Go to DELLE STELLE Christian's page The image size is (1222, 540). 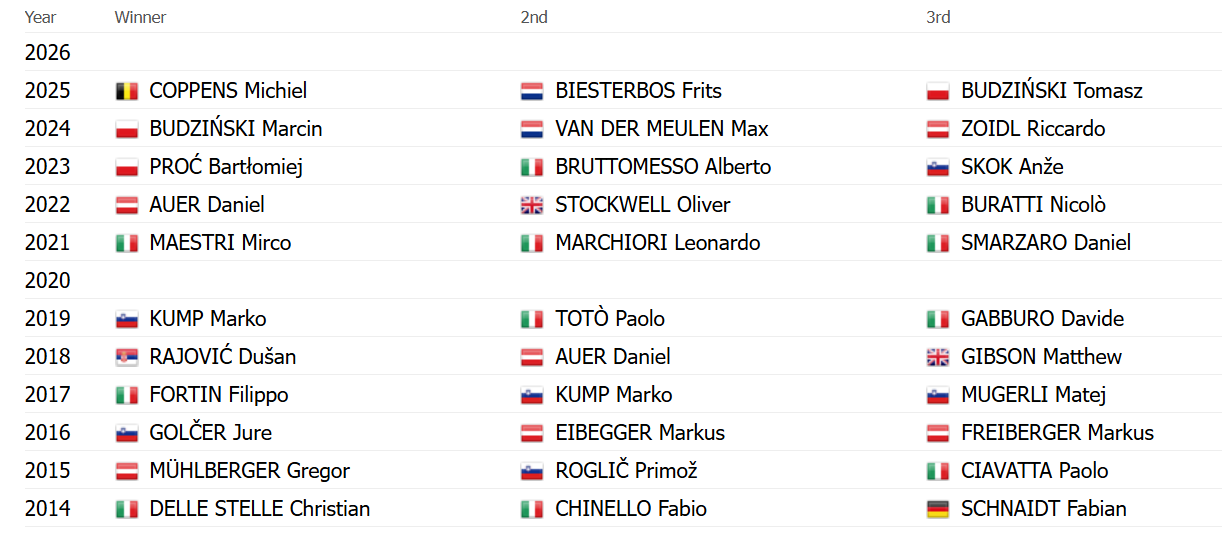coord(259,509)
